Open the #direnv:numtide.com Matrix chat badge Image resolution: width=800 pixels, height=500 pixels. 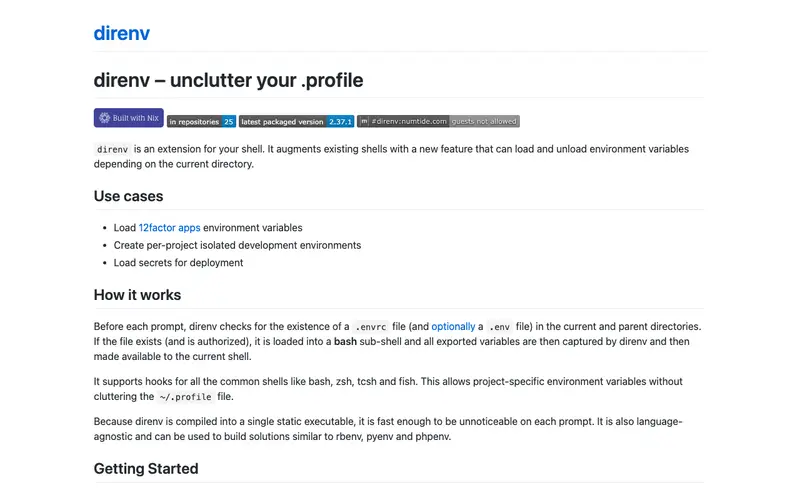coord(438,121)
